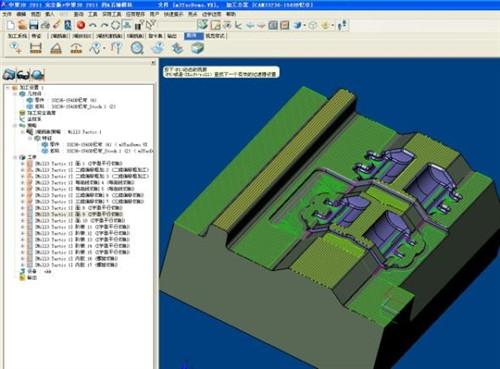Image resolution: width=500 pixels, height=369 pixels.
Task: Open the globe panel tab icon
Action: tap(38, 75)
